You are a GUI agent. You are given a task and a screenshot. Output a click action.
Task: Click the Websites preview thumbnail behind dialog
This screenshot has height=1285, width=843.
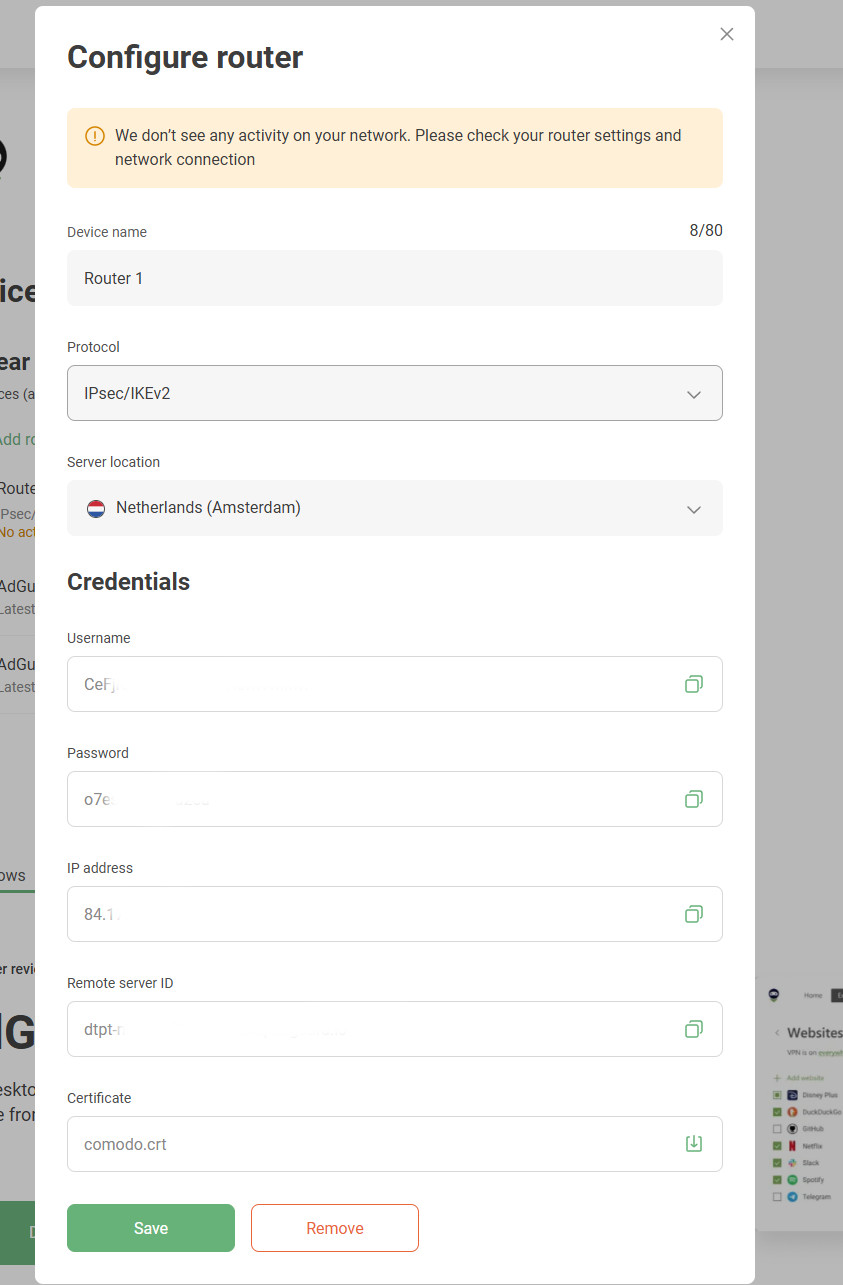tap(800, 1100)
